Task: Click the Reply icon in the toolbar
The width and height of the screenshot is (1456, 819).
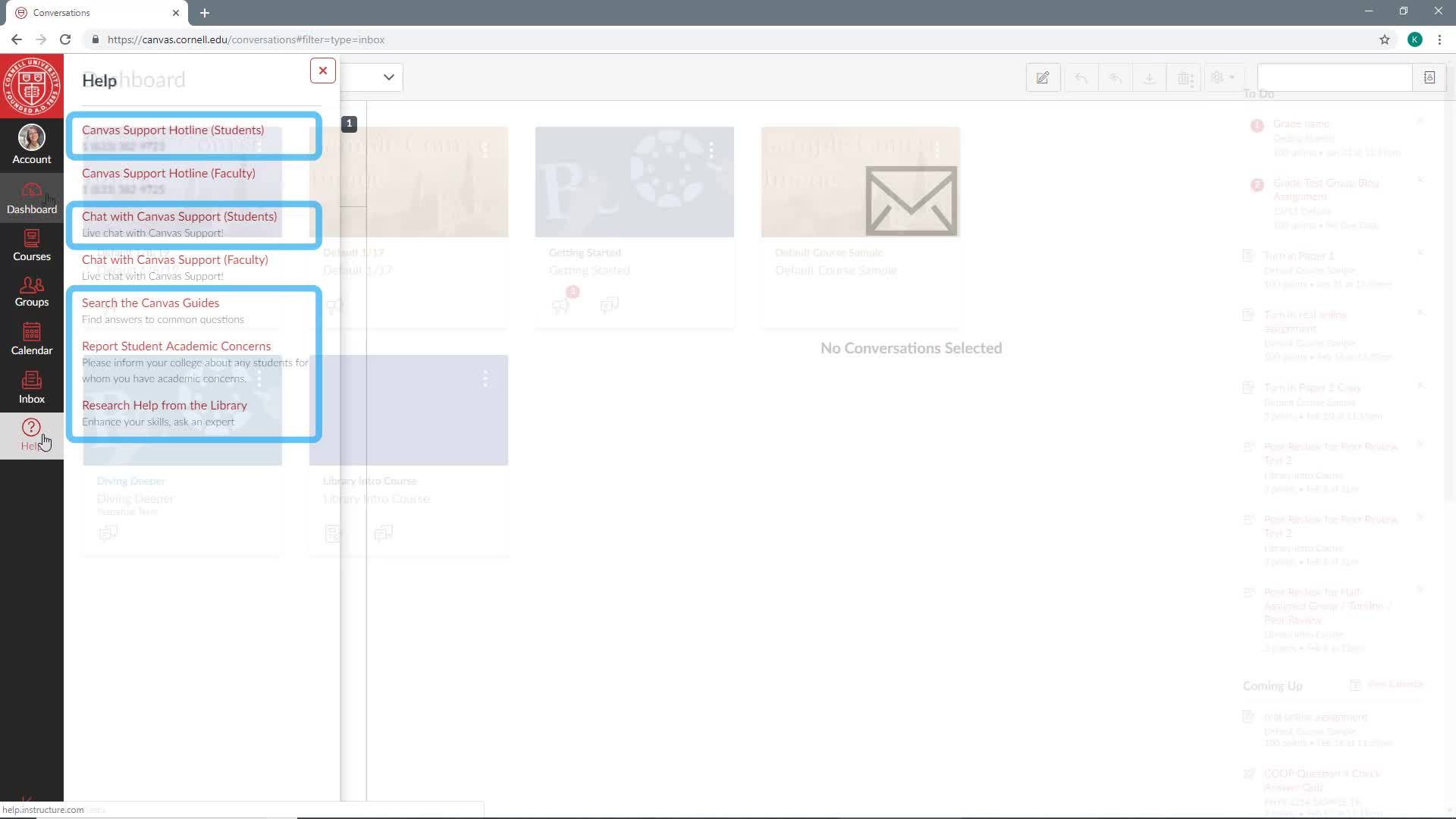Action: [1080, 77]
